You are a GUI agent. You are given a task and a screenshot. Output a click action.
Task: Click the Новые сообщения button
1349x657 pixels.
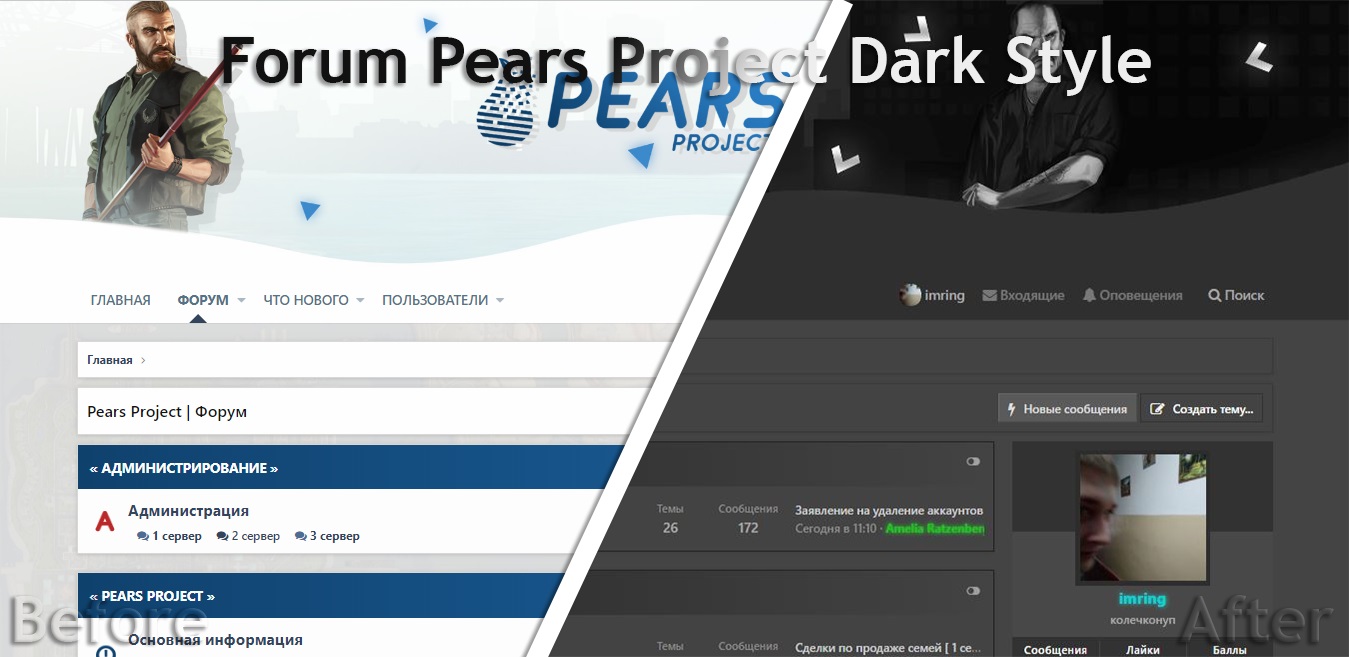[1067, 409]
